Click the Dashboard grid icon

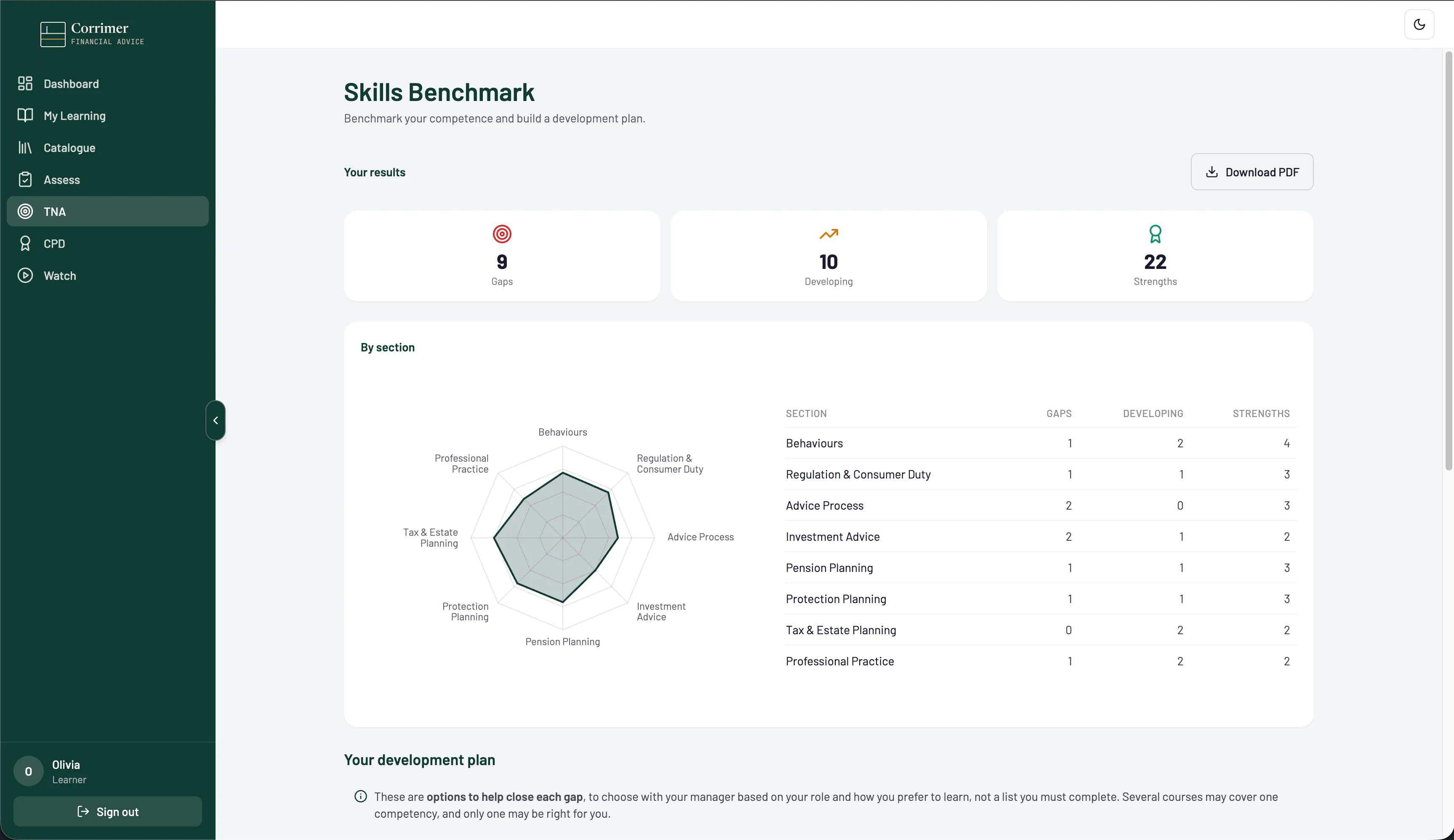(25, 84)
